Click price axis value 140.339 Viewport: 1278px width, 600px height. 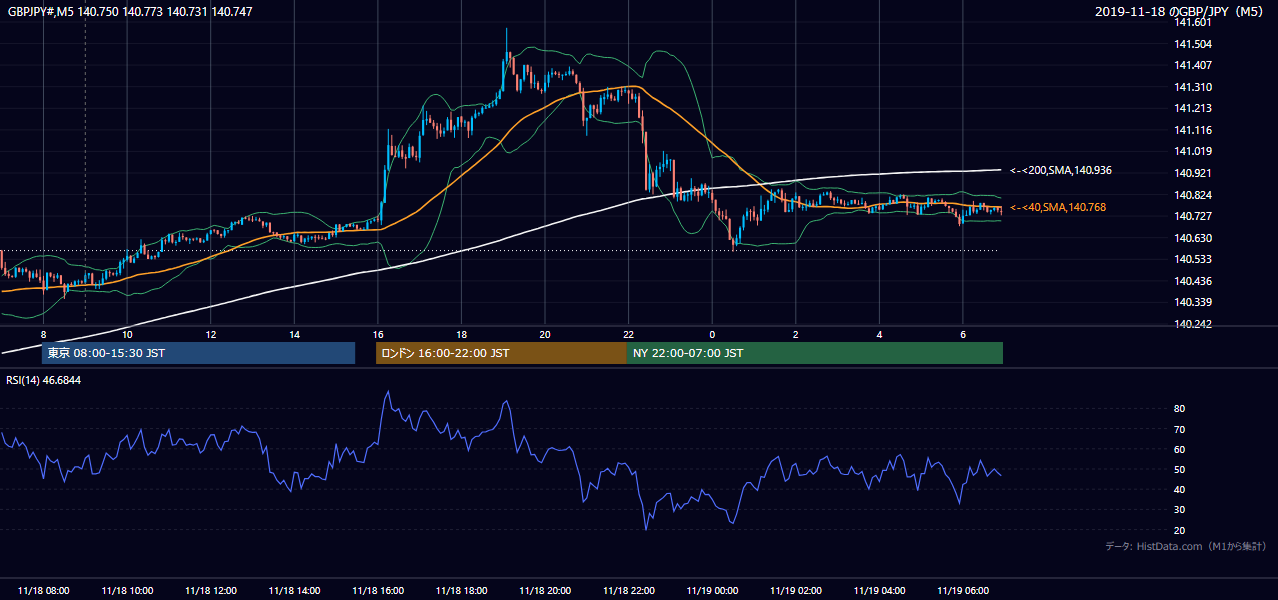pyautogui.click(x=1193, y=302)
